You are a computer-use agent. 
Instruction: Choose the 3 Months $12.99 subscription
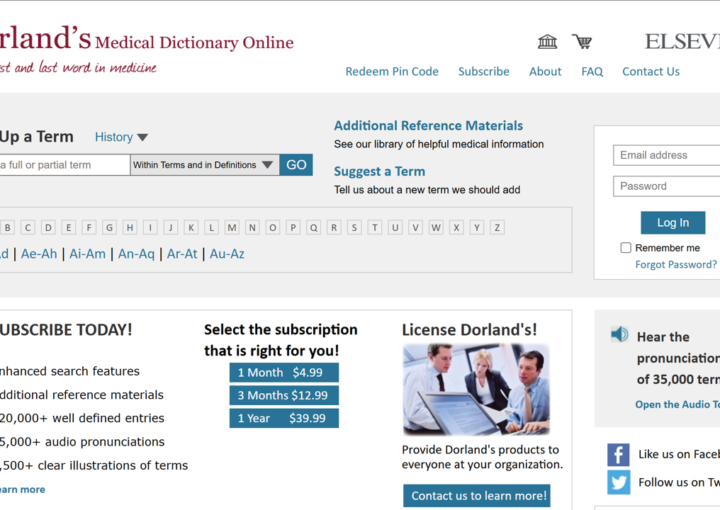pos(284,395)
